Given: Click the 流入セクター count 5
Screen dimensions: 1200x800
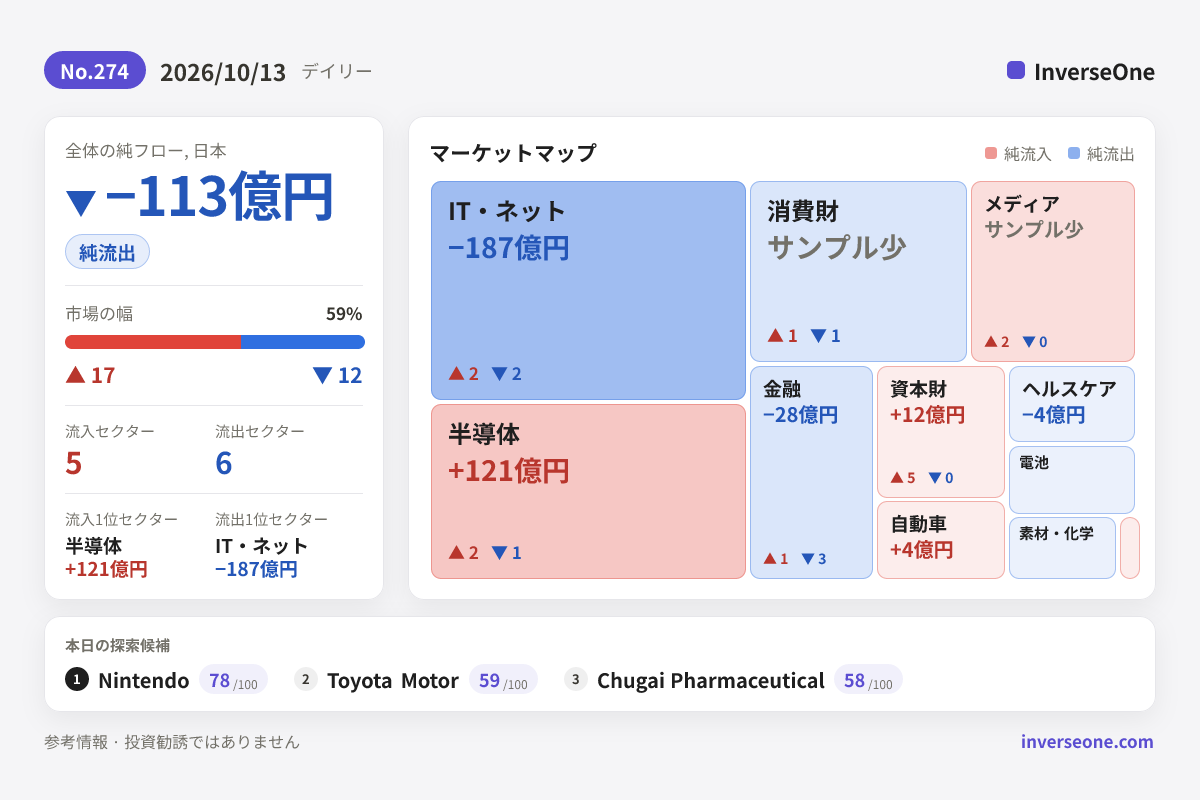Looking at the screenshot, I should coord(73,463).
